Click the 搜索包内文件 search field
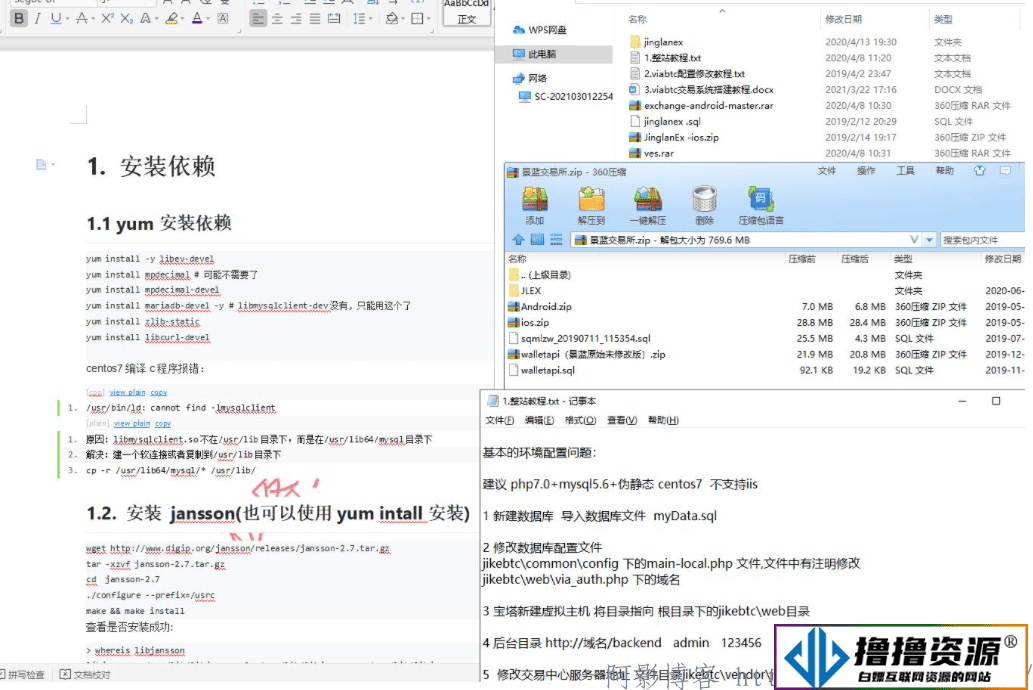 [x=982, y=240]
